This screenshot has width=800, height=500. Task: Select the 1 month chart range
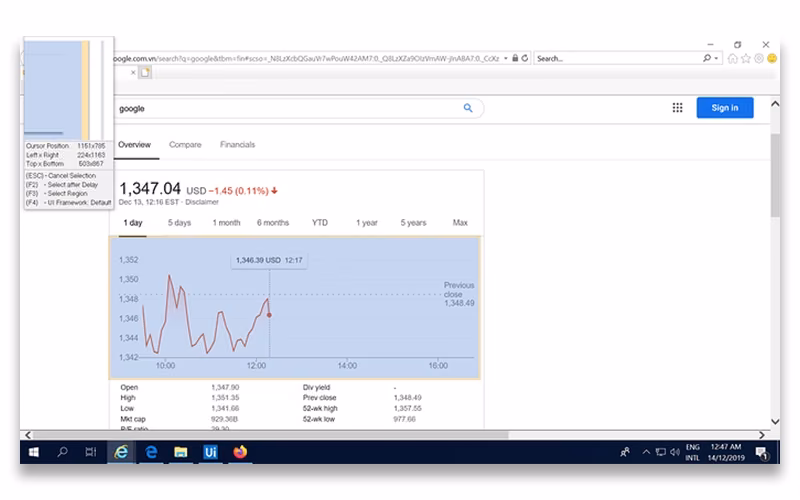click(226, 222)
